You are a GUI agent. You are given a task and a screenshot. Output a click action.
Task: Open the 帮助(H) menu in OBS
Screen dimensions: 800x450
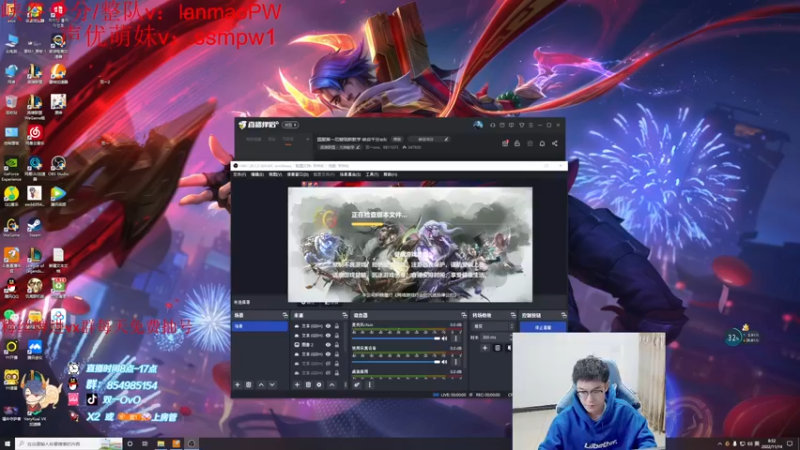coord(390,174)
